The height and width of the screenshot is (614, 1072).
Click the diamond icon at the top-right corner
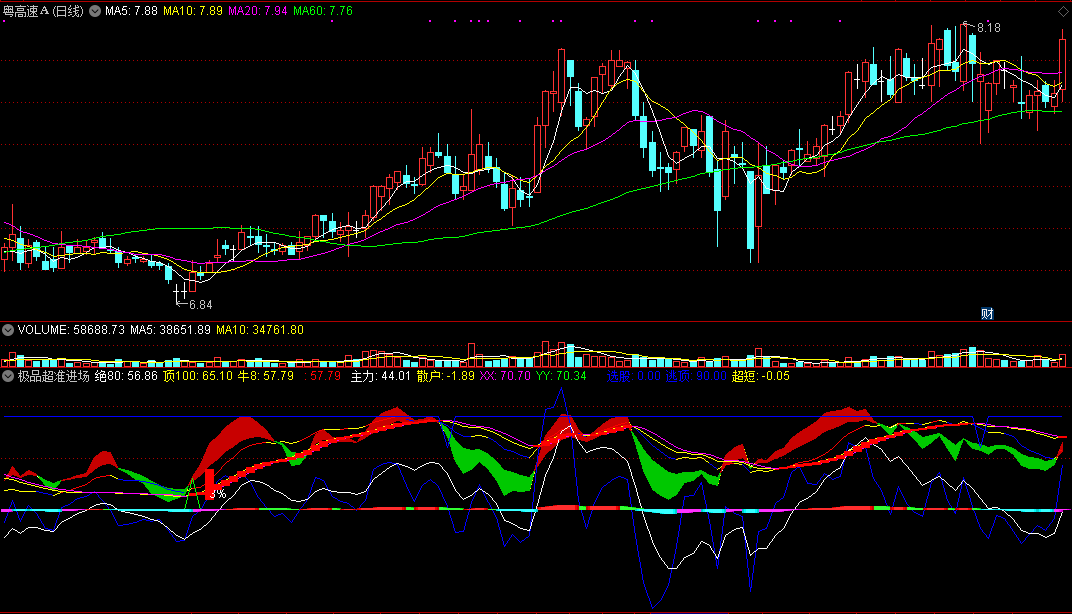click(1063, 11)
